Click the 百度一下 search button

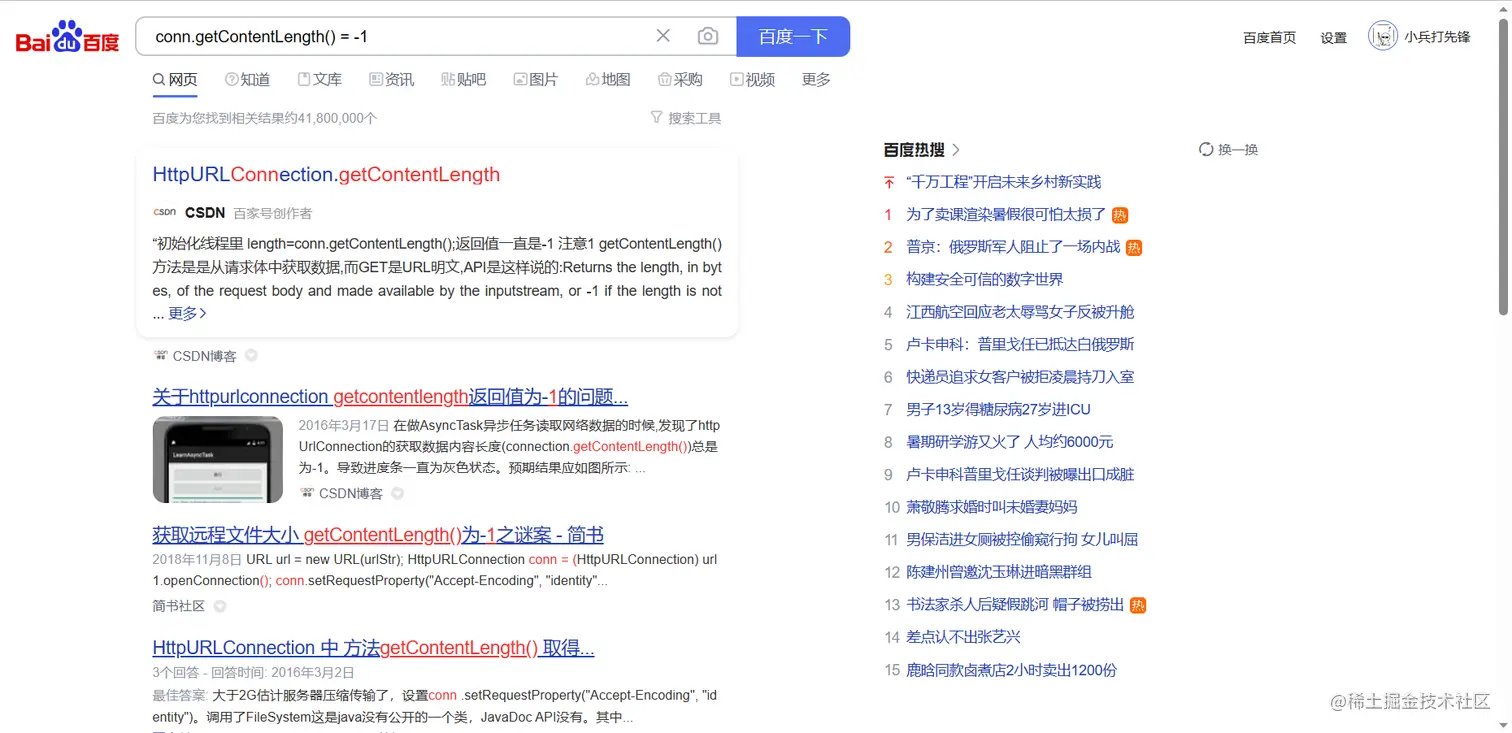pyautogui.click(x=793, y=36)
